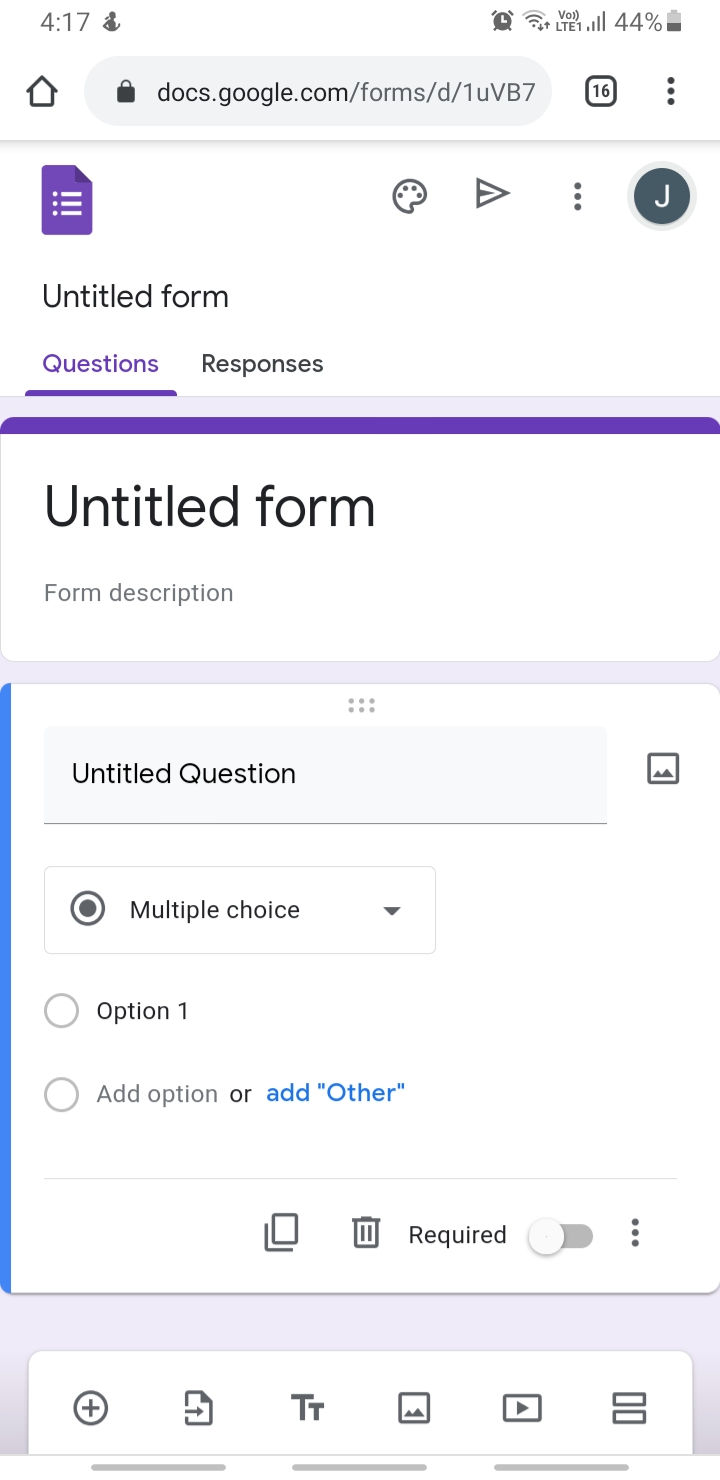
Task: Toggle the Required switch on
Action: click(561, 1236)
